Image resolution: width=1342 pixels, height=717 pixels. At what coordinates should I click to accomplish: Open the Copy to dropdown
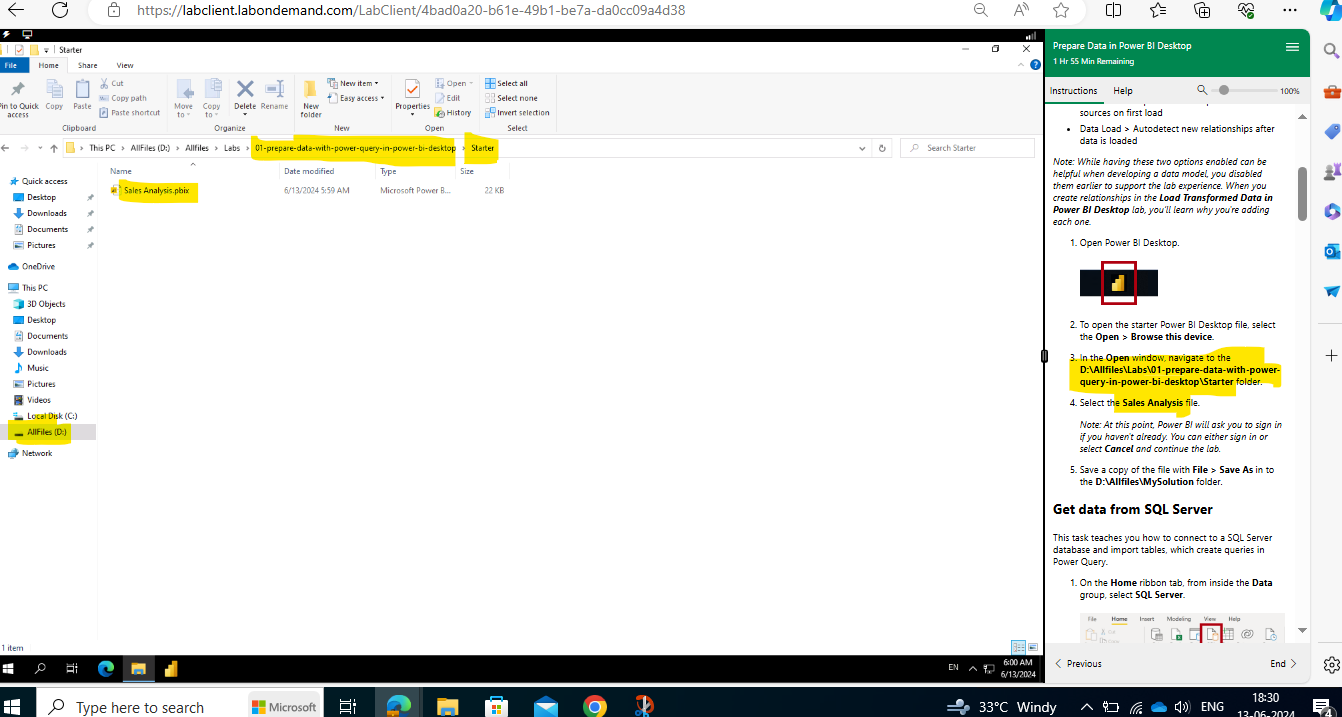pyautogui.click(x=212, y=98)
